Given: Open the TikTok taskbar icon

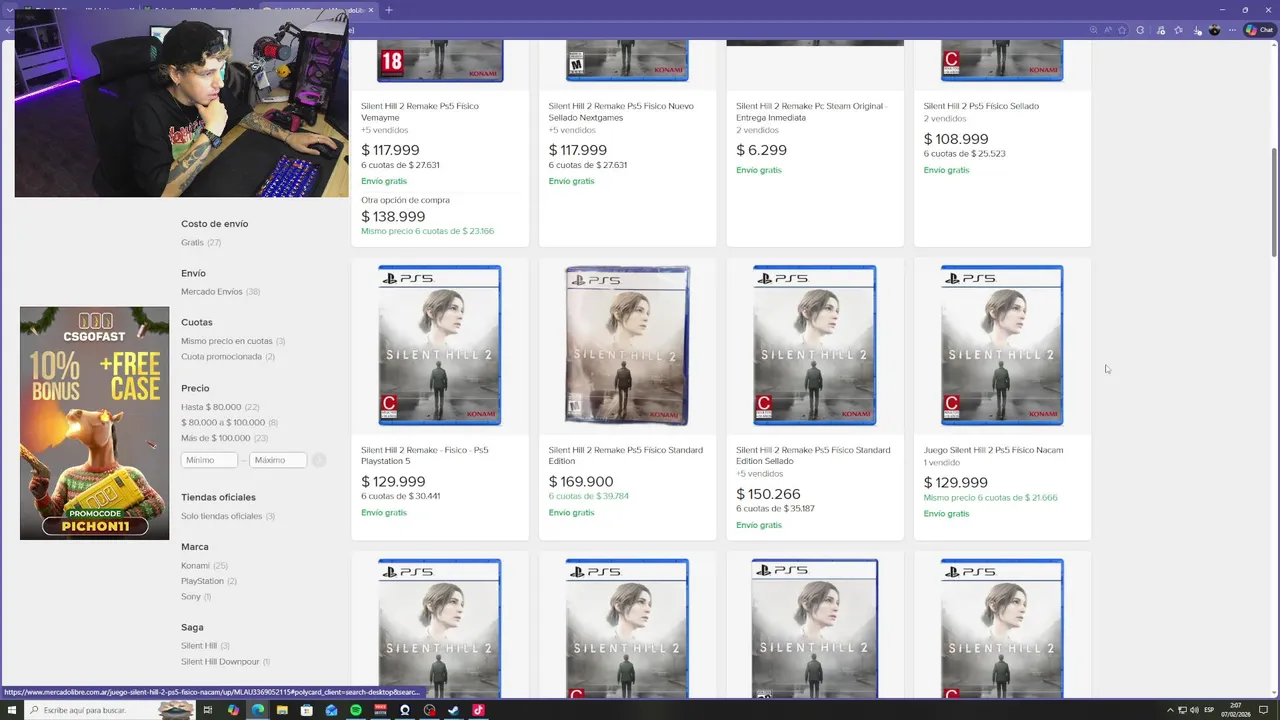Looking at the screenshot, I should pos(478,710).
